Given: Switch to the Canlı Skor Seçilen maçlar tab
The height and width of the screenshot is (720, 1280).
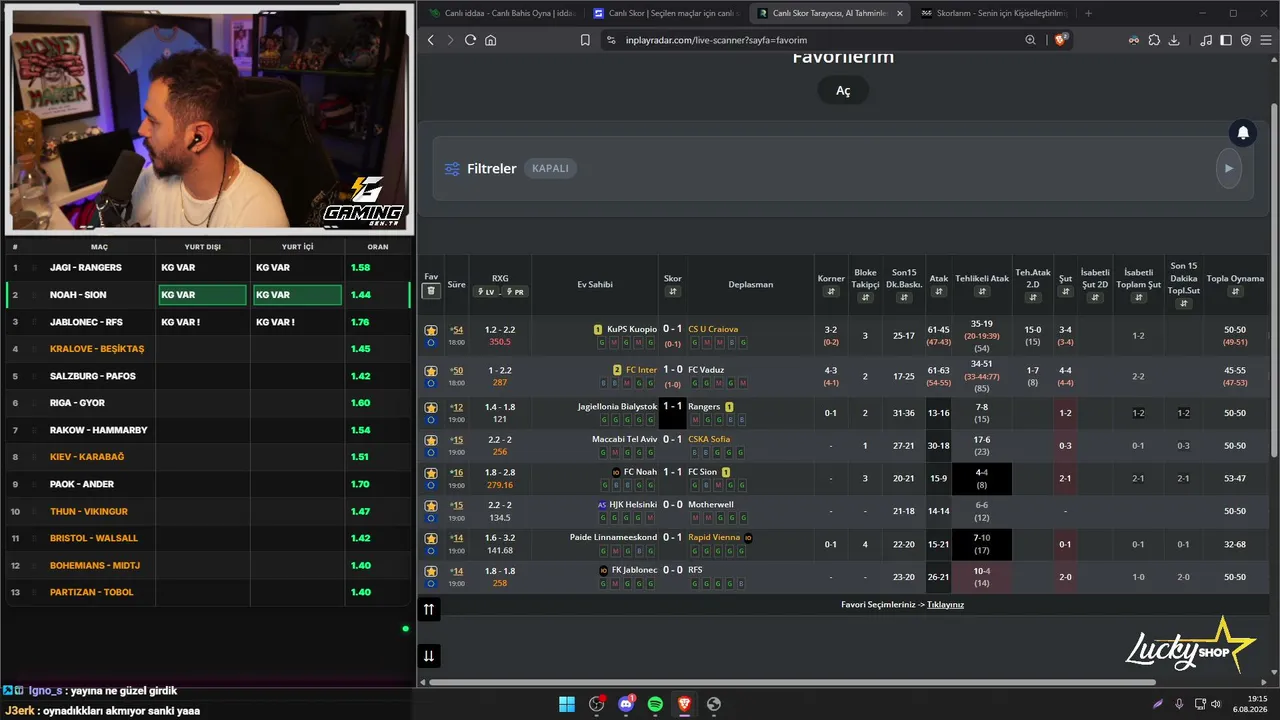Looking at the screenshot, I should 666,13.
